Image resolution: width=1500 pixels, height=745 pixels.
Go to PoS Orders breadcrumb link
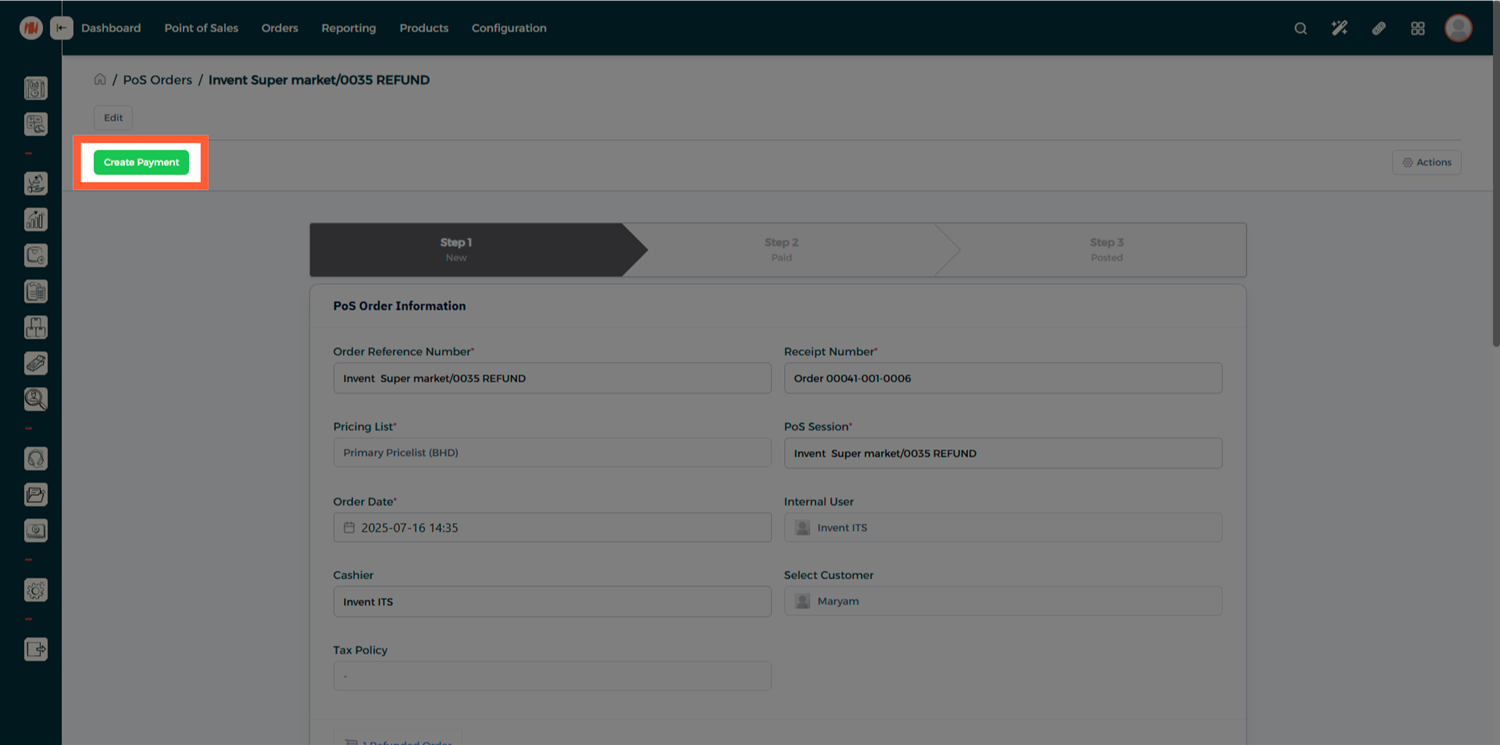point(157,80)
